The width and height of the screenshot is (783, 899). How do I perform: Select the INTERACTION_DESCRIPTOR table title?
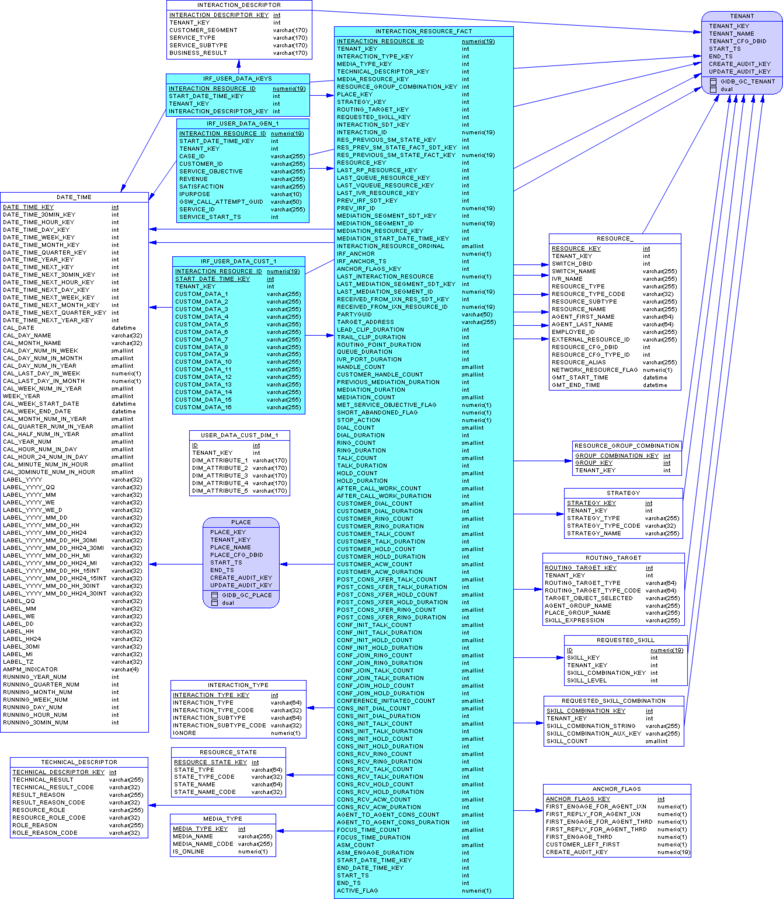coord(239,5)
